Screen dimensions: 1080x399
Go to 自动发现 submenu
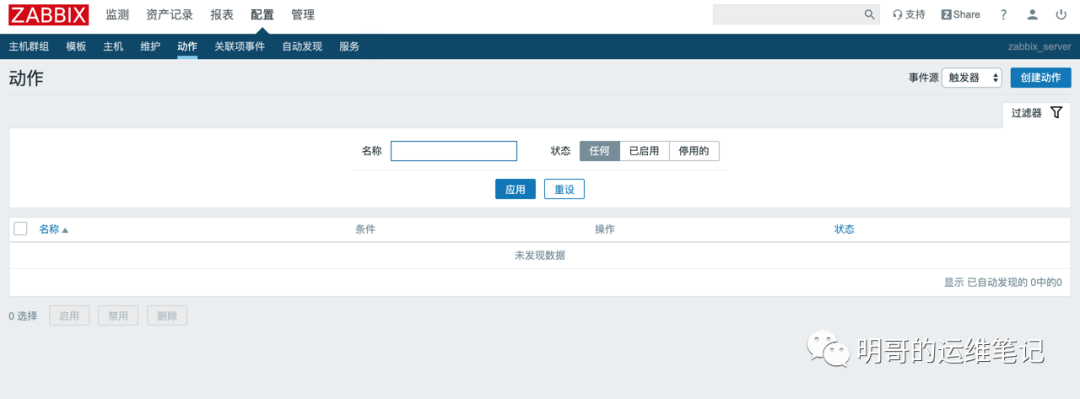302,47
